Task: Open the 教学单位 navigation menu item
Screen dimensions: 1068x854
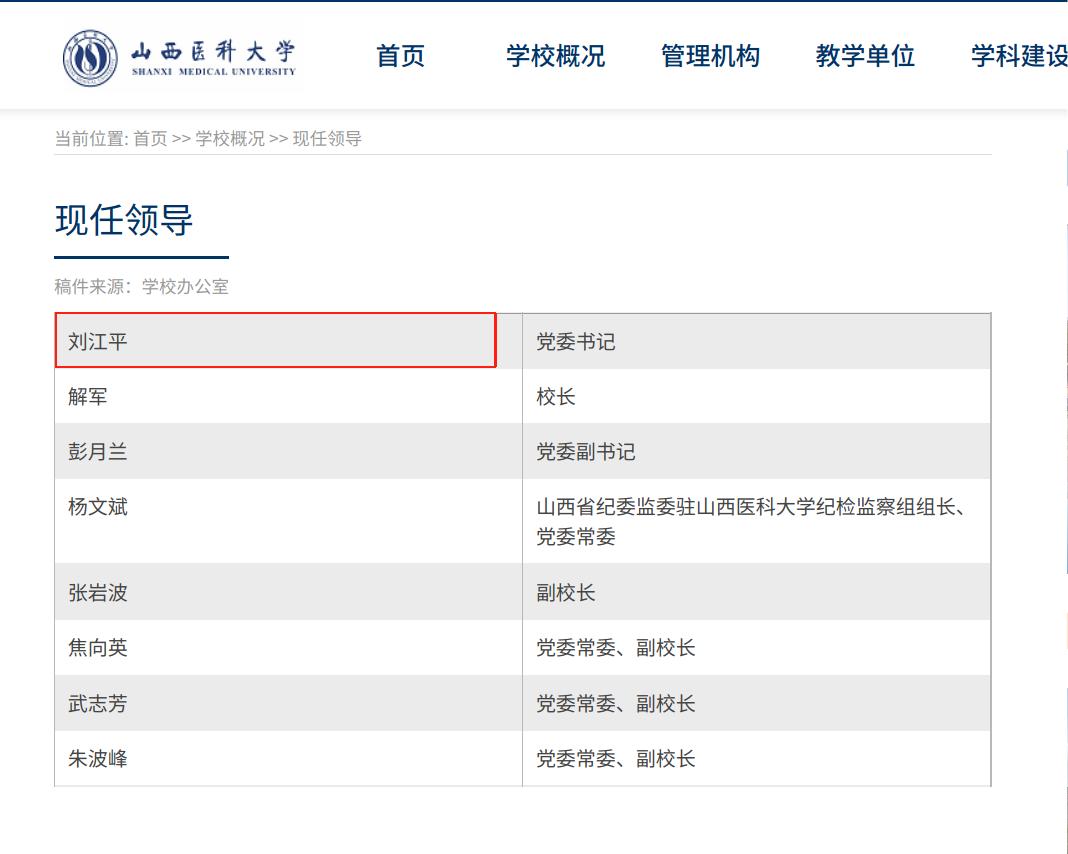Action: [x=866, y=57]
